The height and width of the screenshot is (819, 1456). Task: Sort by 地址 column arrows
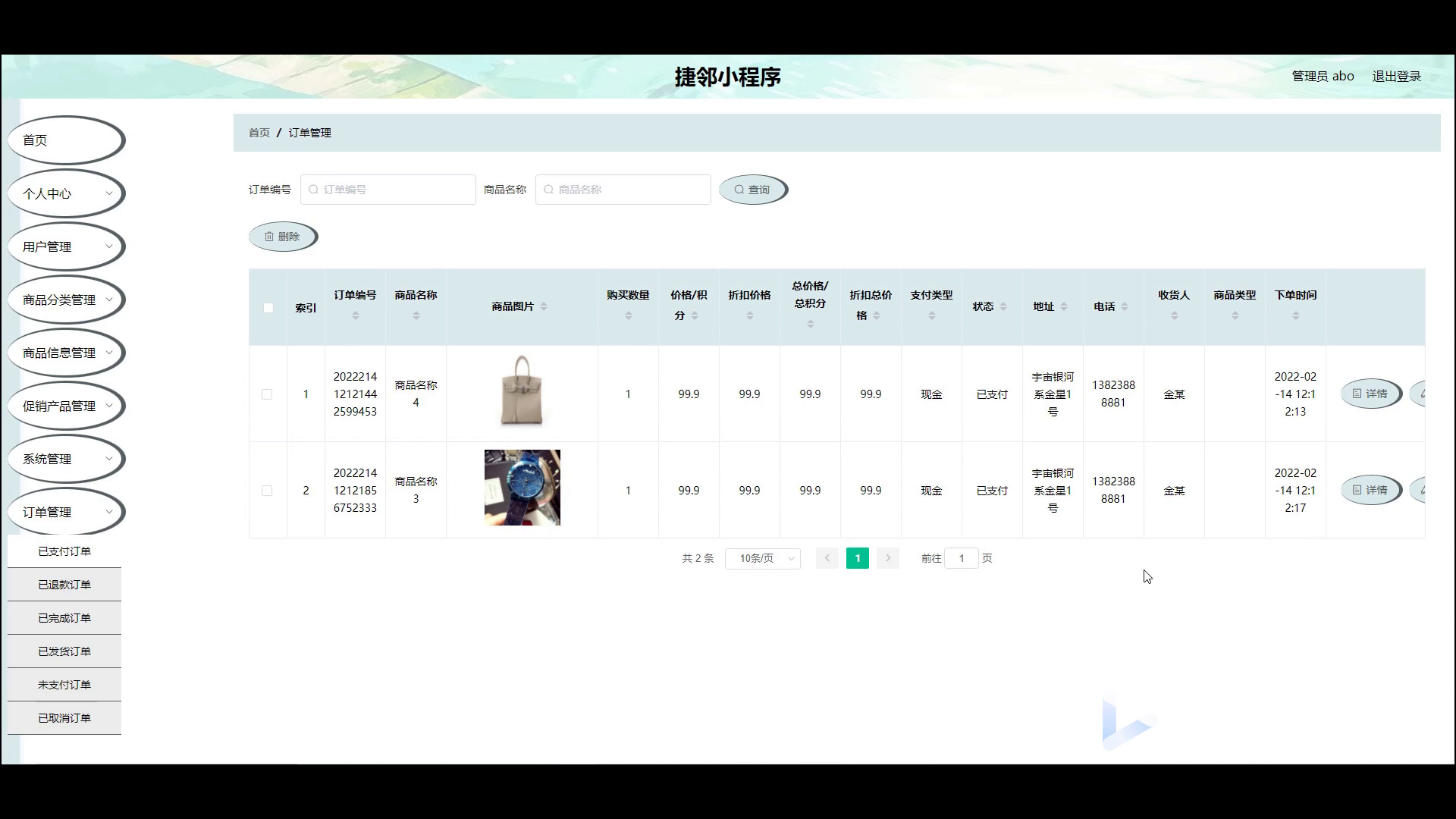(1064, 306)
